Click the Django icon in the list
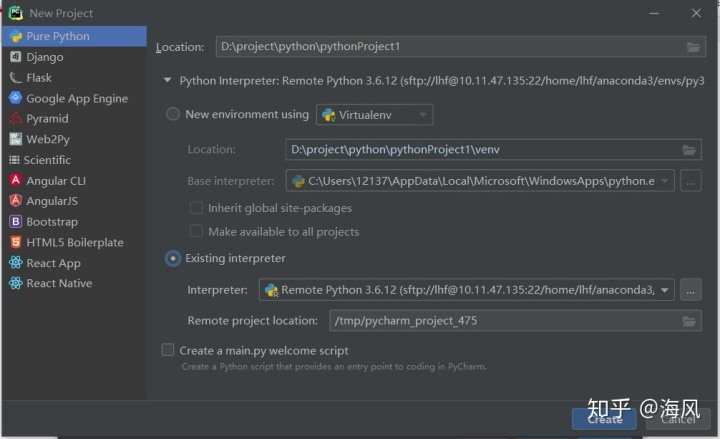720x439 pixels. [16, 56]
